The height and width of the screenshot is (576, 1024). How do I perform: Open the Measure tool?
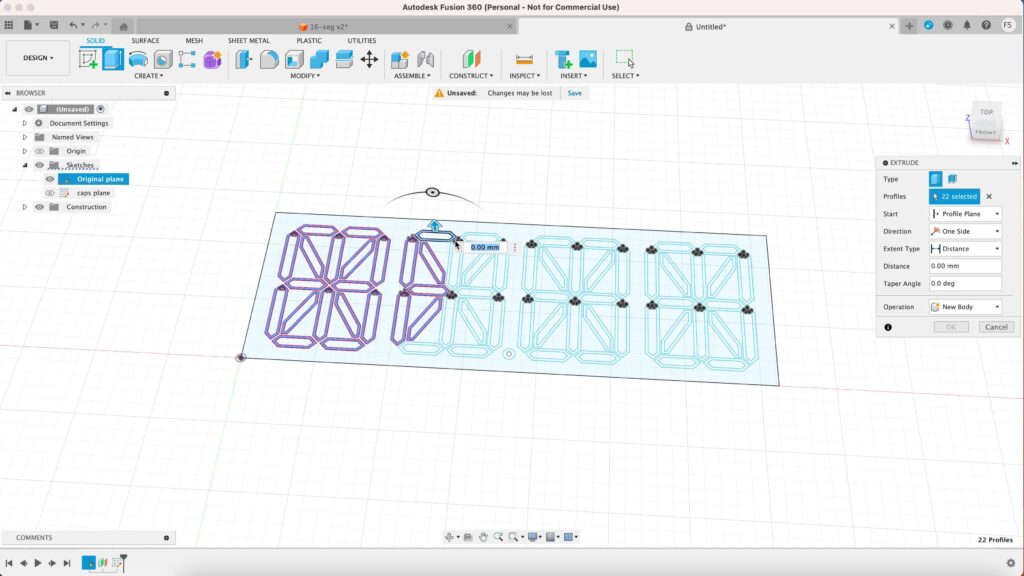[523, 60]
